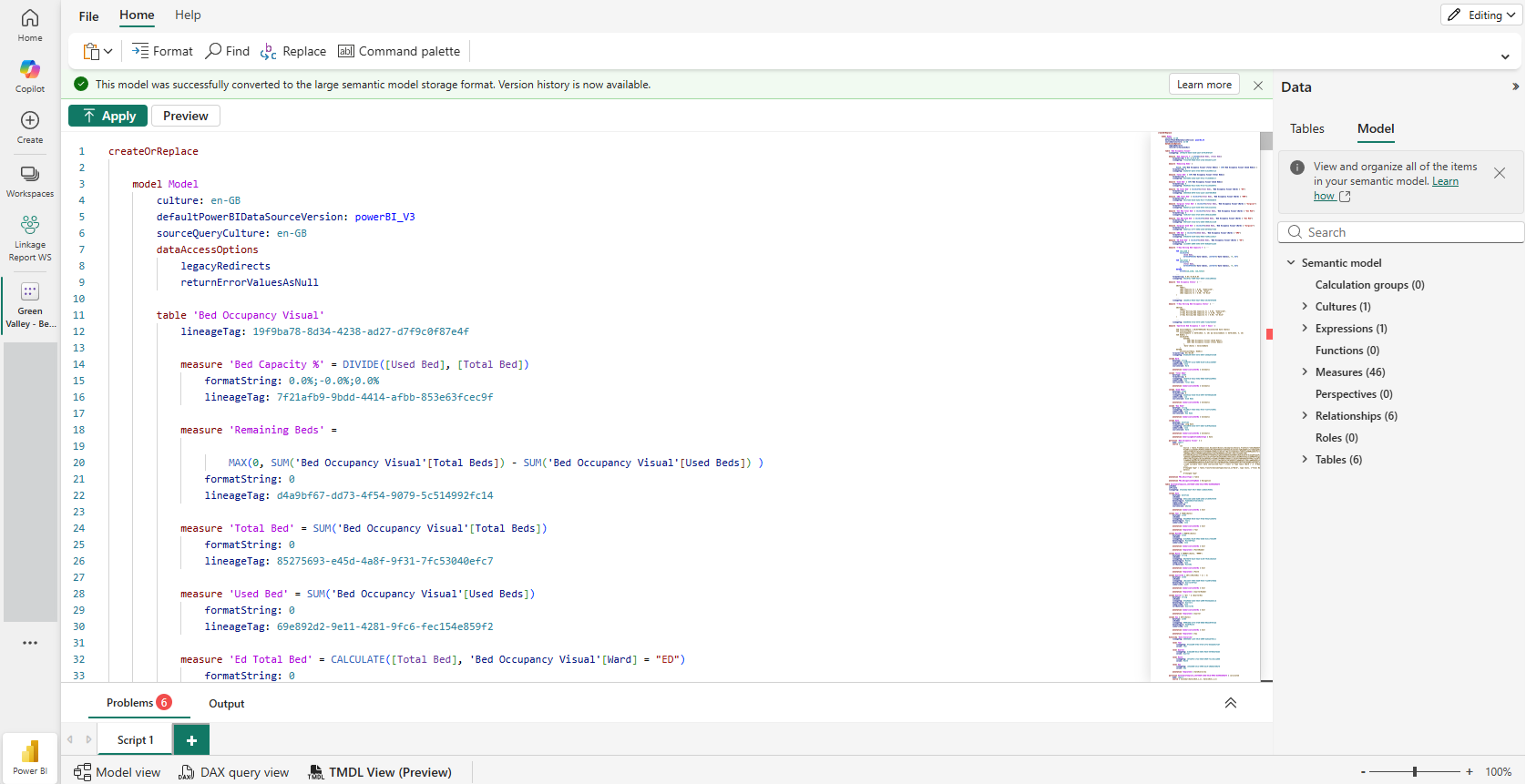Select Calculation groups (0) item
1526x784 pixels.
pyautogui.click(x=1369, y=285)
